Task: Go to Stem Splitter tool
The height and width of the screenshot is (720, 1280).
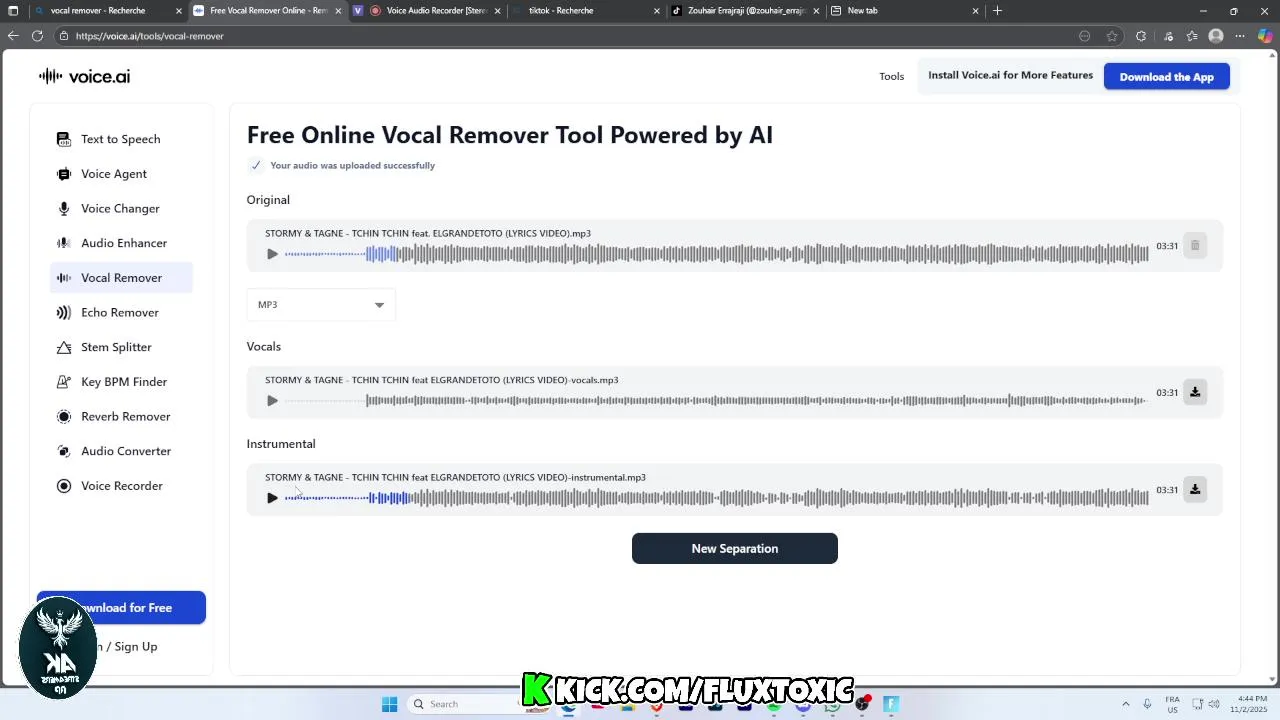Action: tap(120, 347)
